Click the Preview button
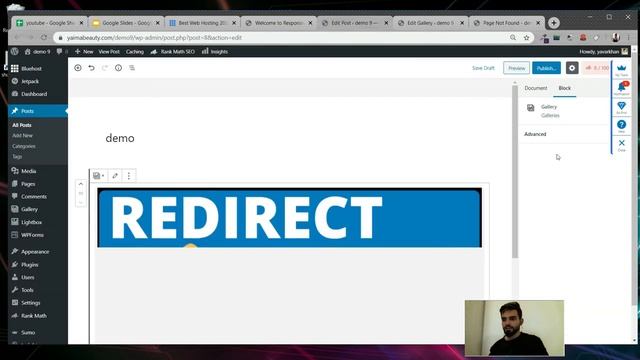This screenshot has width=640, height=360. (516, 68)
